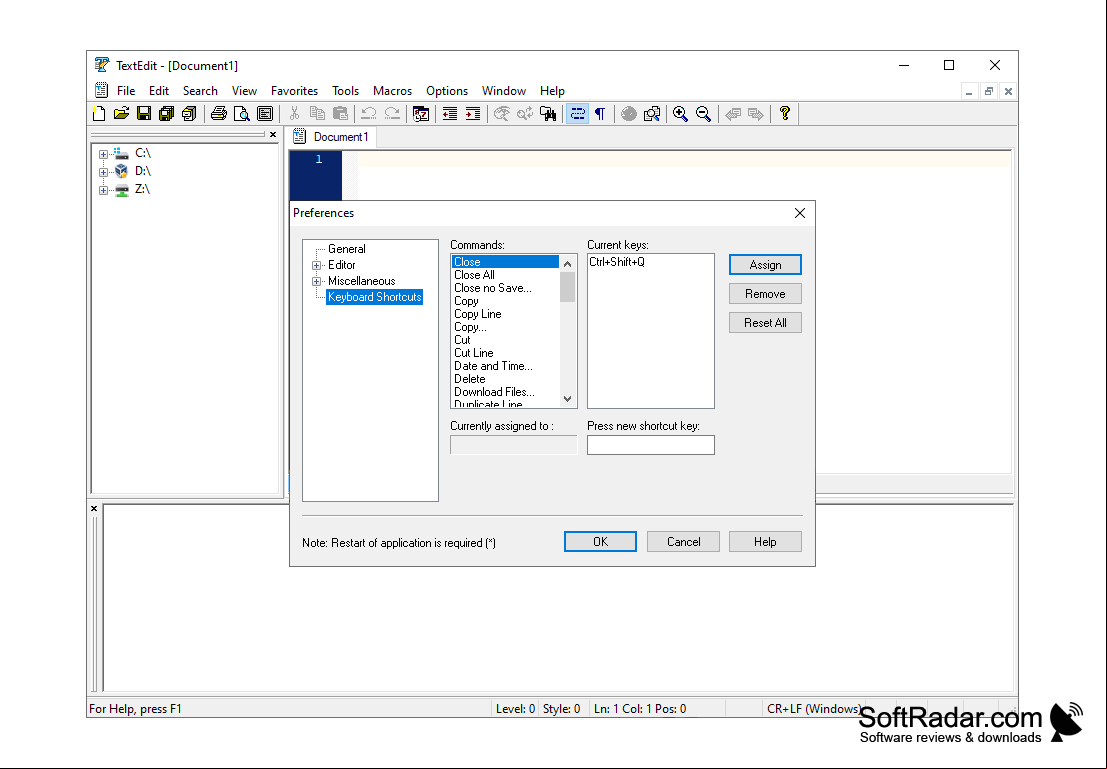Click the Increase Indent toolbar icon

coord(472,114)
